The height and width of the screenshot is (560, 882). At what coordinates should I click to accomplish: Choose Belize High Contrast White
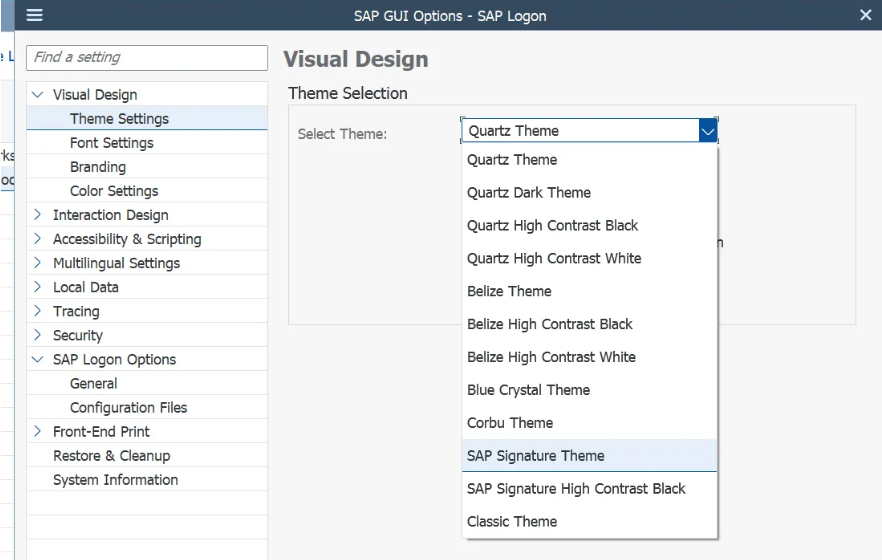[590, 357]
